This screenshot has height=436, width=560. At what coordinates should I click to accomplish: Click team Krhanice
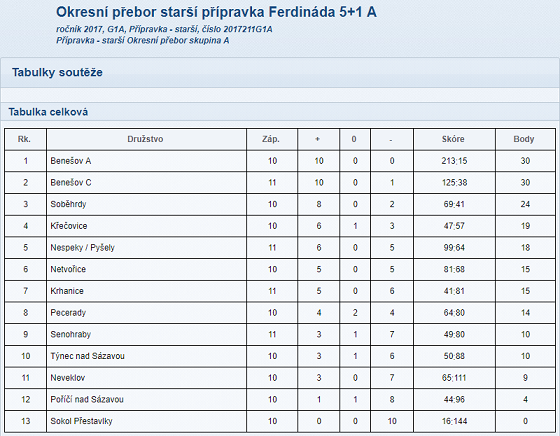[x=67, y=291]
